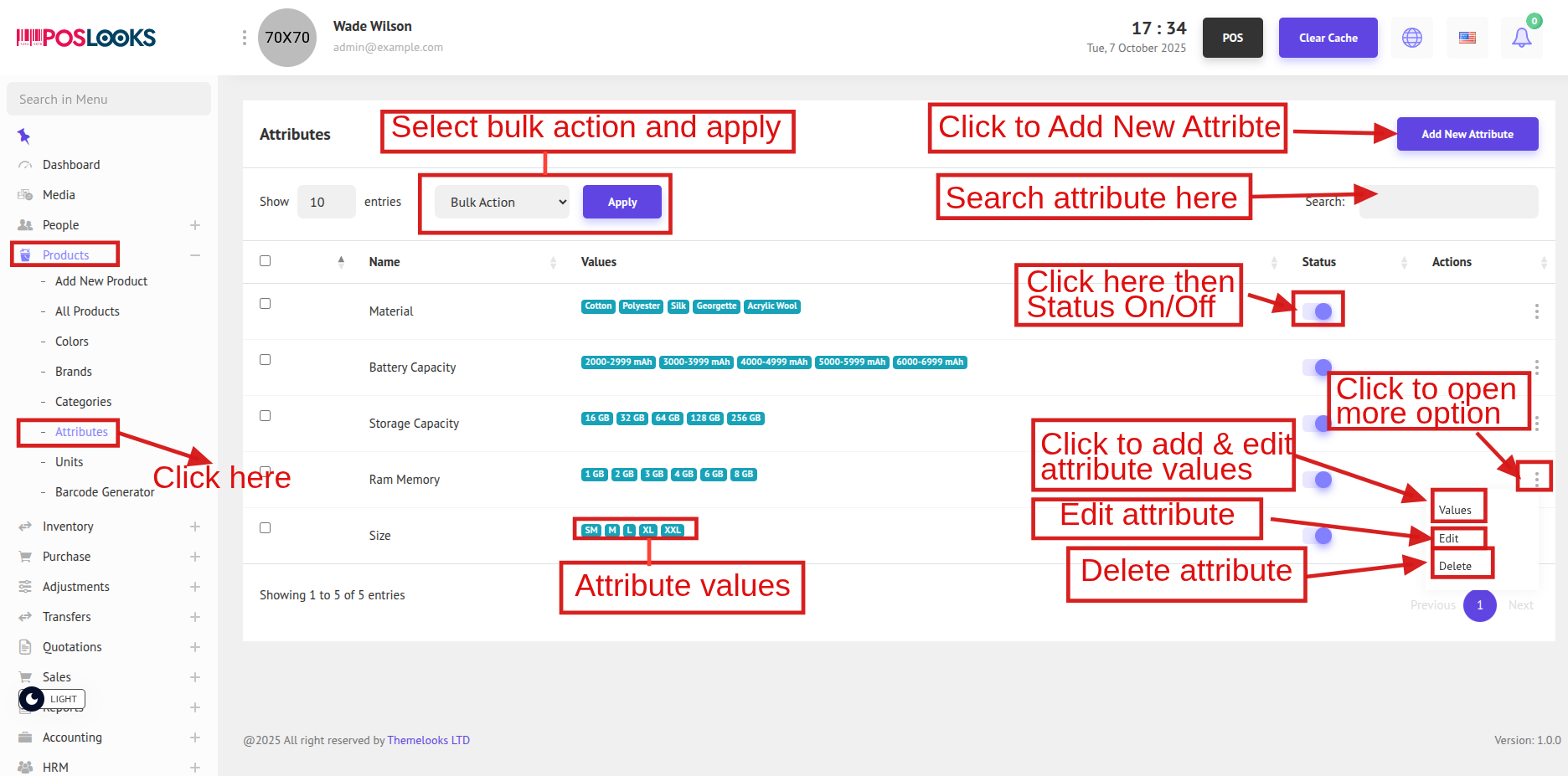Click the Add New Attribute button
1568x776 pixels.
pyautogui.click(x=1467, y=134)
